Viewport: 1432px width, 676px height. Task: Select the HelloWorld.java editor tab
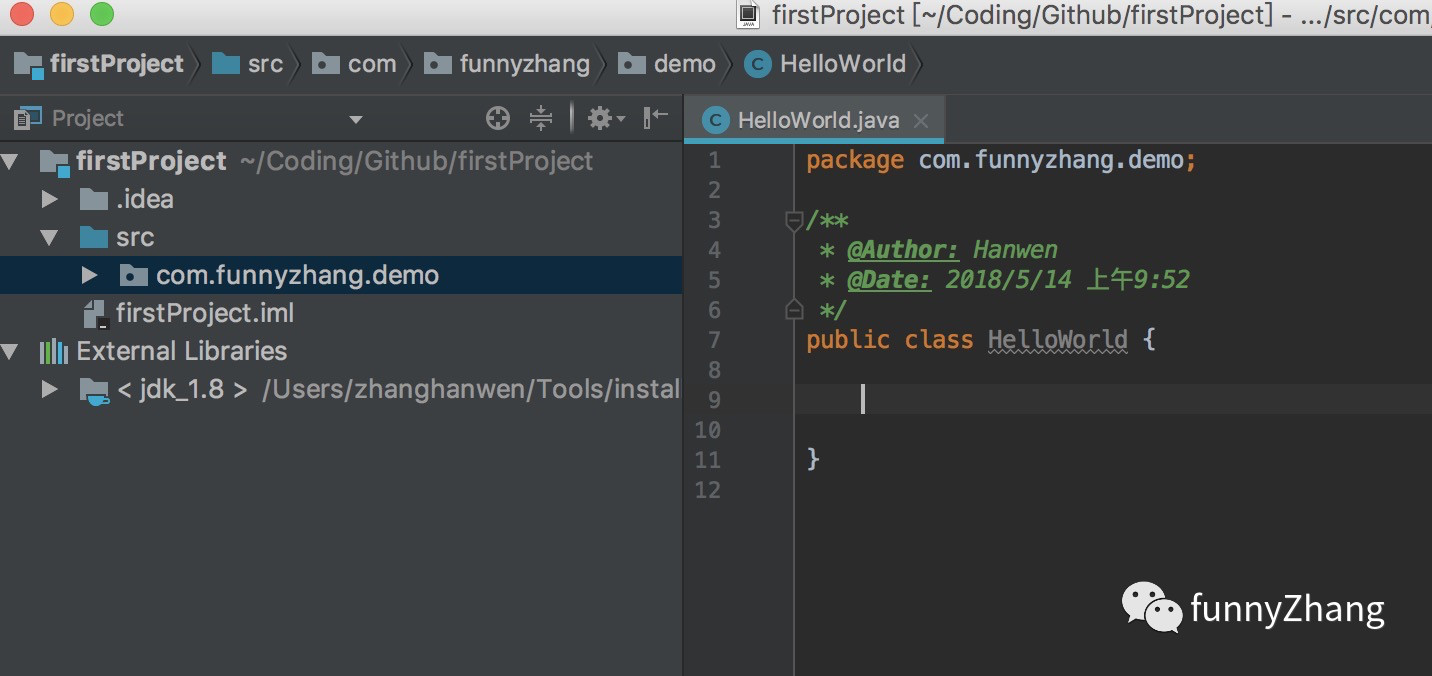815,120
